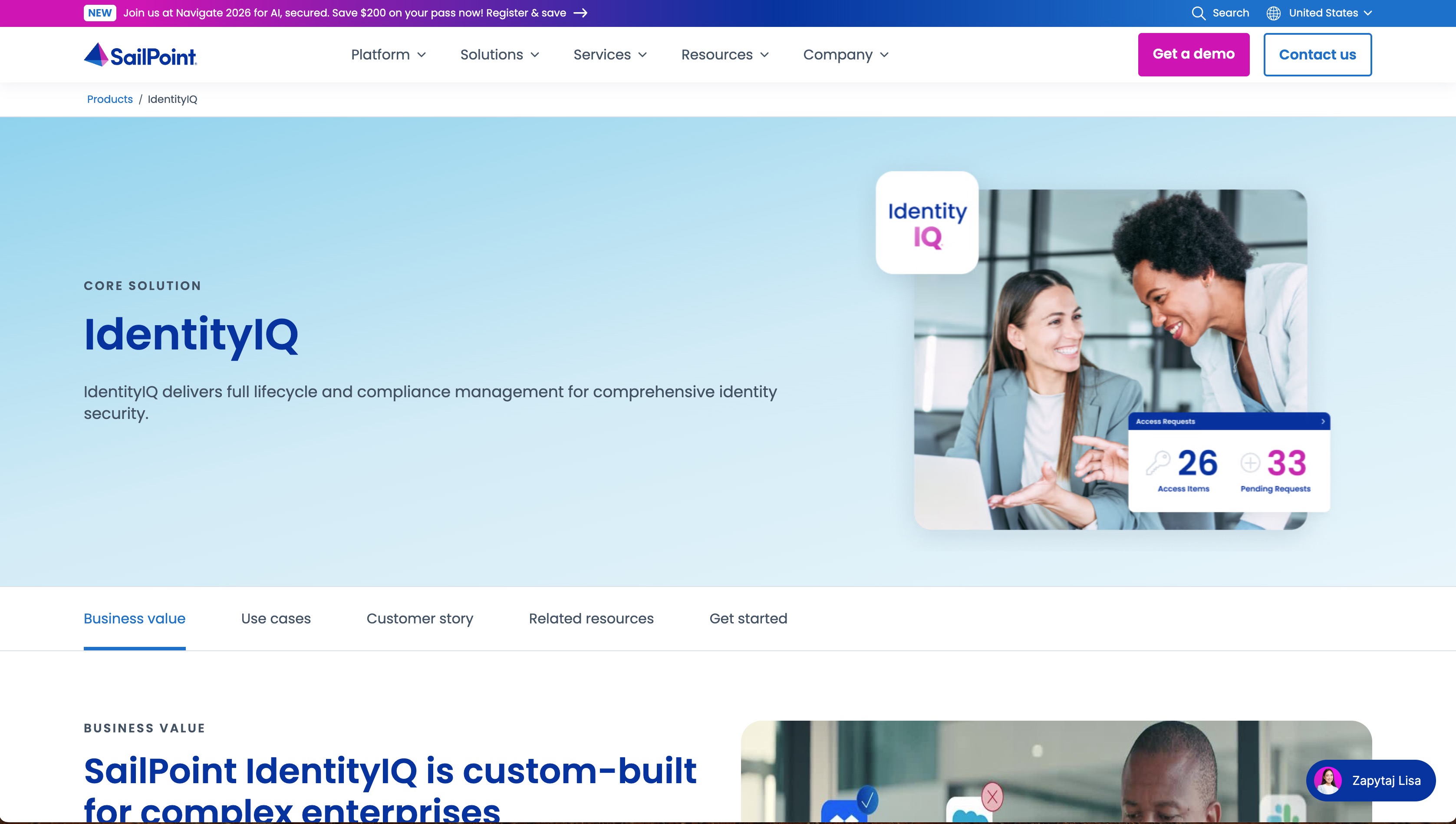Click the 'IdentityIQ delivers full lifecycle' description
Image resolution: width=1456 pixels, height=824 pixels.
click(431, 402)
